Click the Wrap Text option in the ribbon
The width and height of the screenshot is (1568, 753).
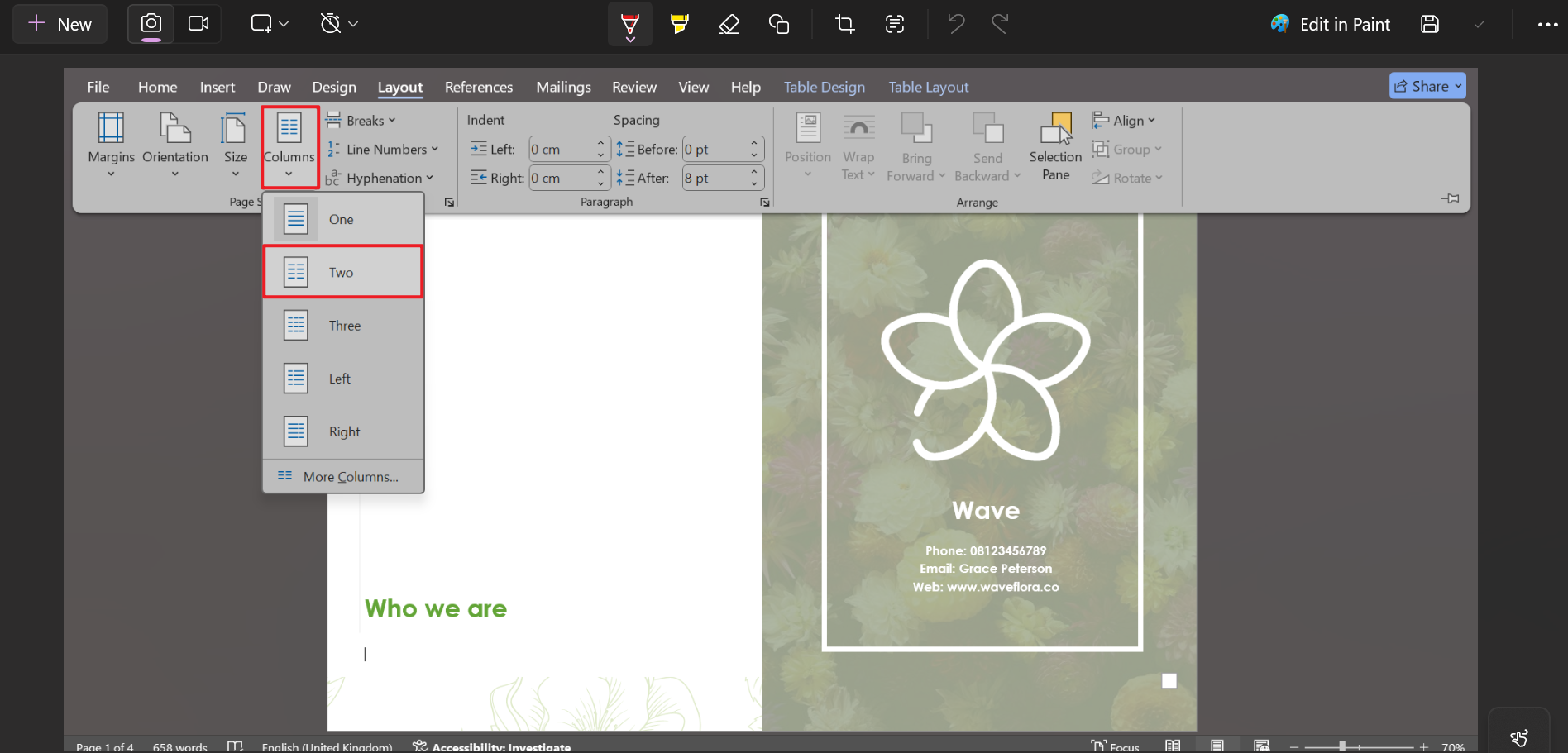tap(858, 147)
